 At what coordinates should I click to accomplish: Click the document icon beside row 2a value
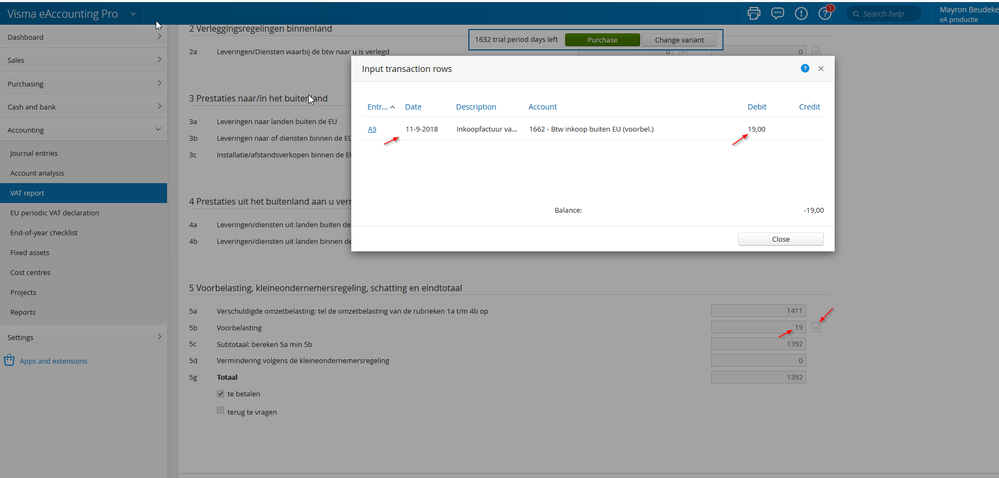[816, 52]
